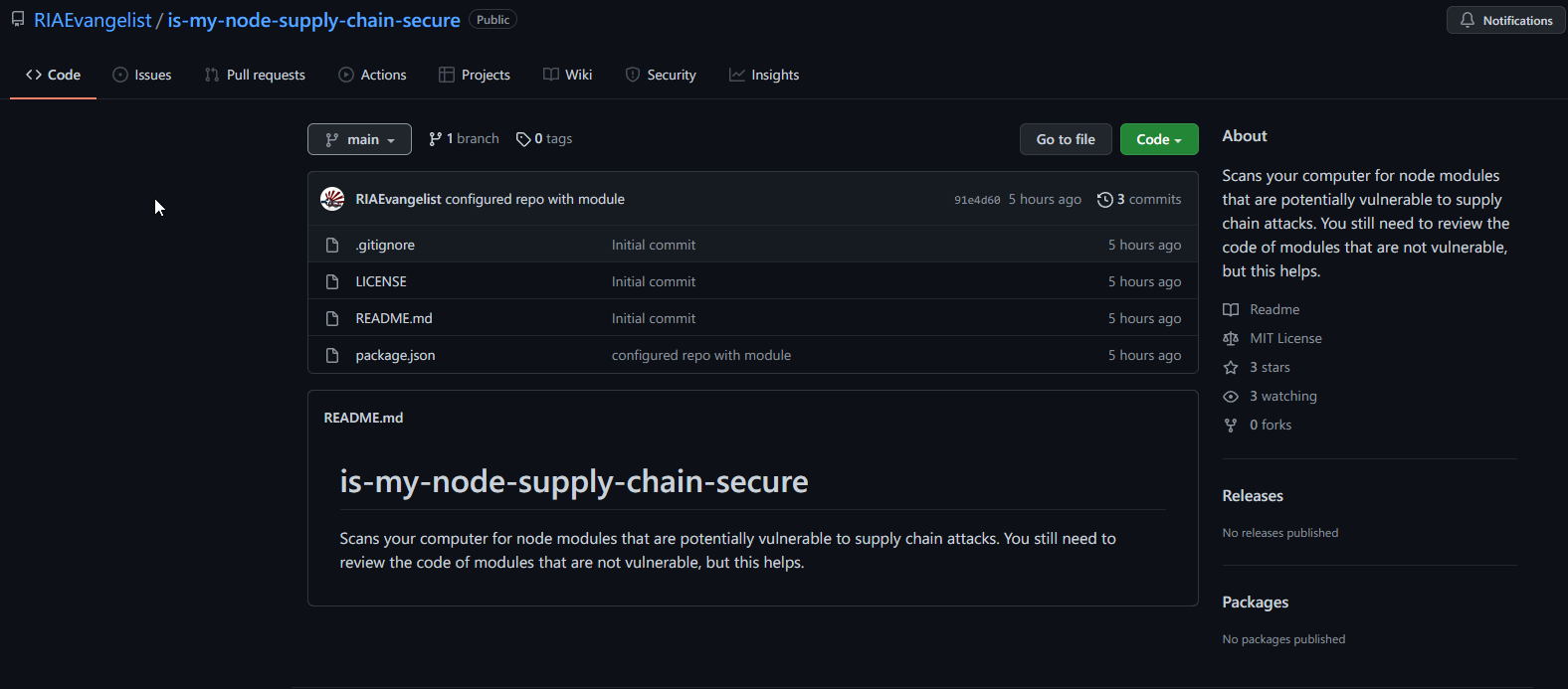Image resolution: width=1568 pixels, height=689 pixels.
Task: Click the 3 watching link
Action: coord(1270,396)
